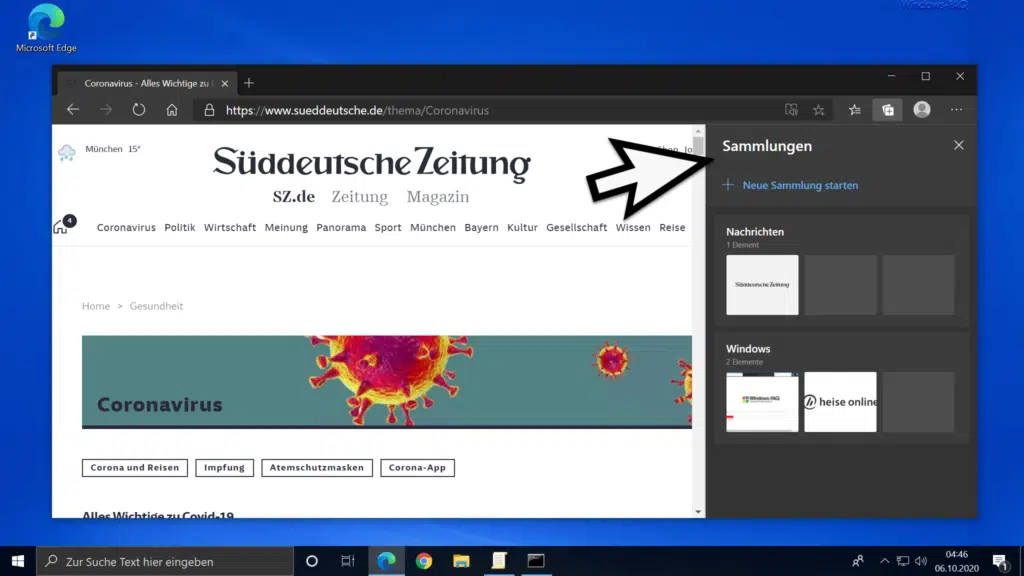This screenshot has width=1024, height=576.
Task: Click the taskbar clock and date
Action: (x=956, y=561)
